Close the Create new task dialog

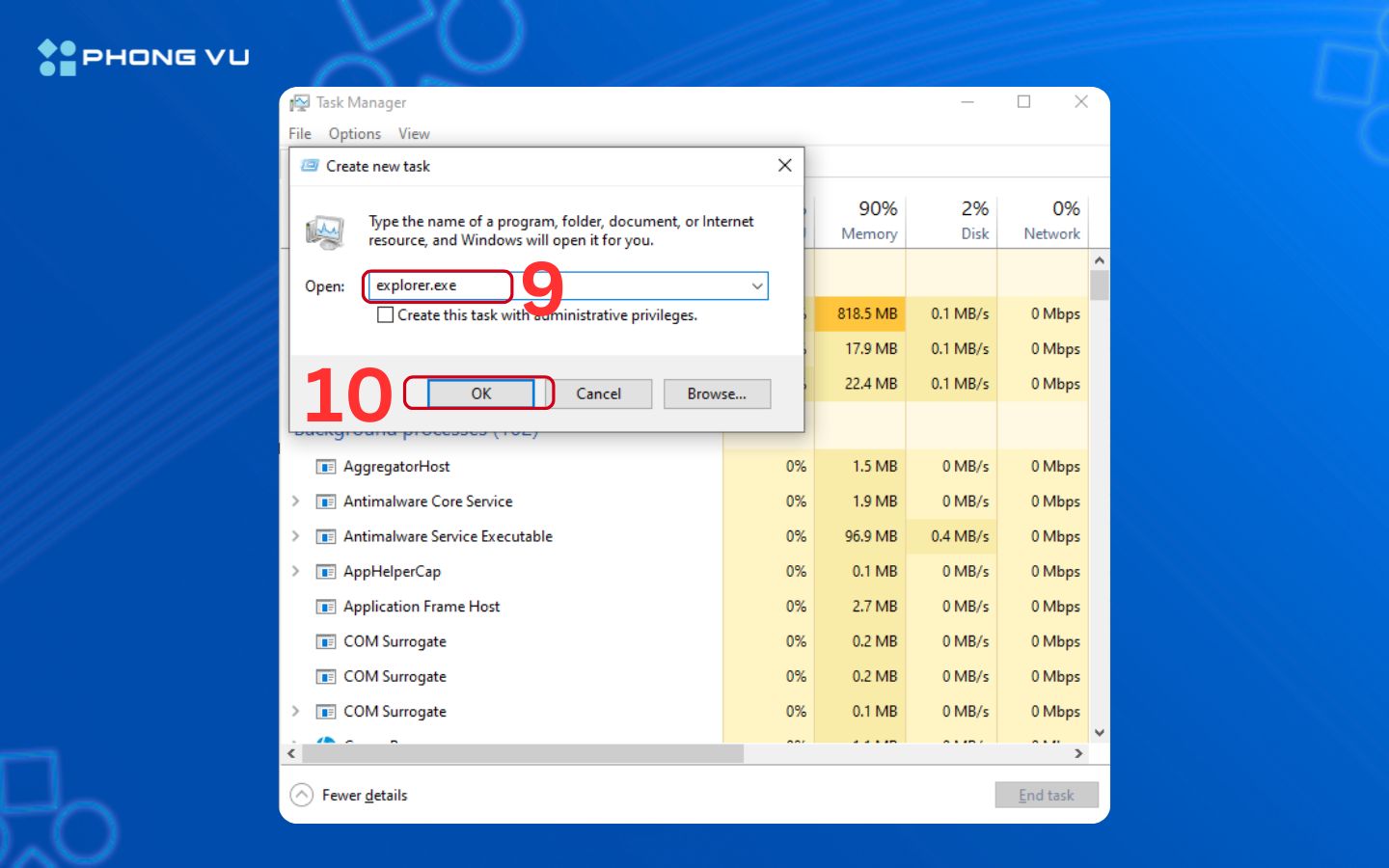(784, 166)
